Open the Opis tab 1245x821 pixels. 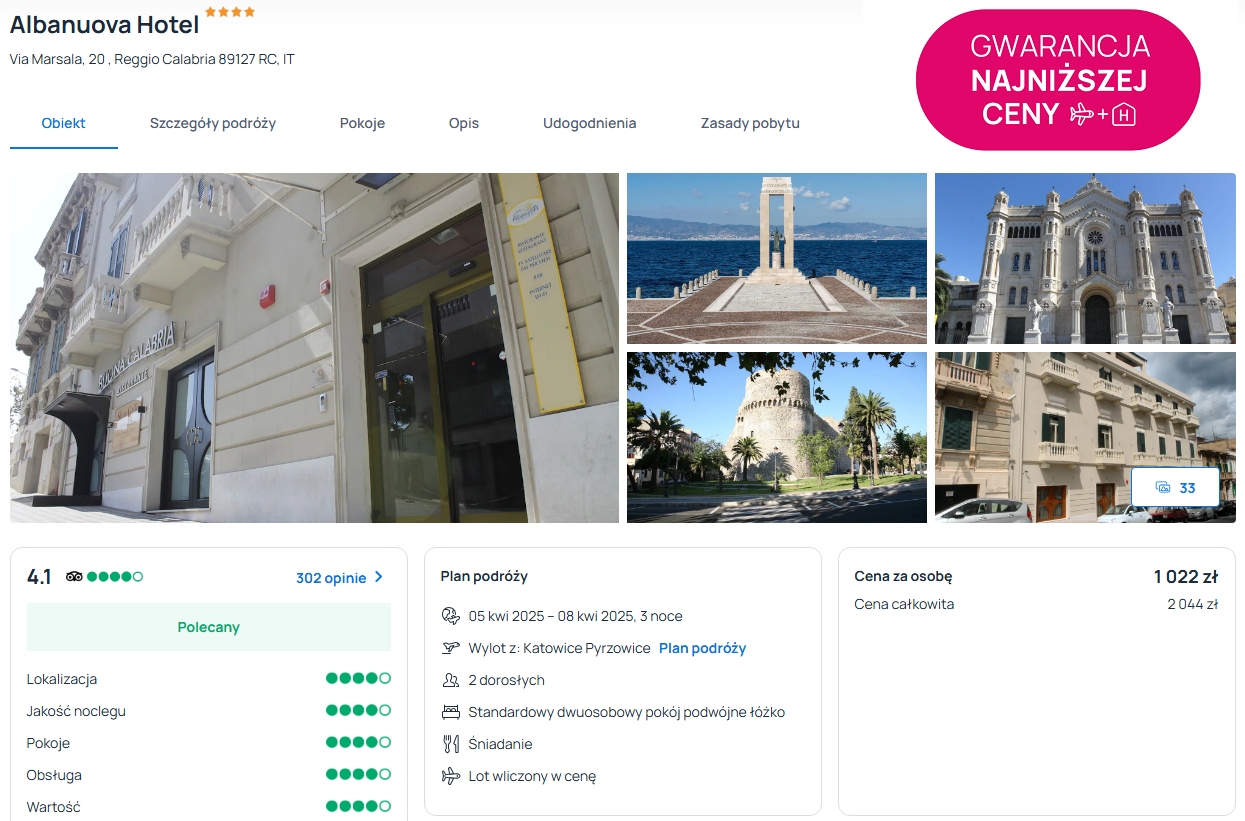464,124
